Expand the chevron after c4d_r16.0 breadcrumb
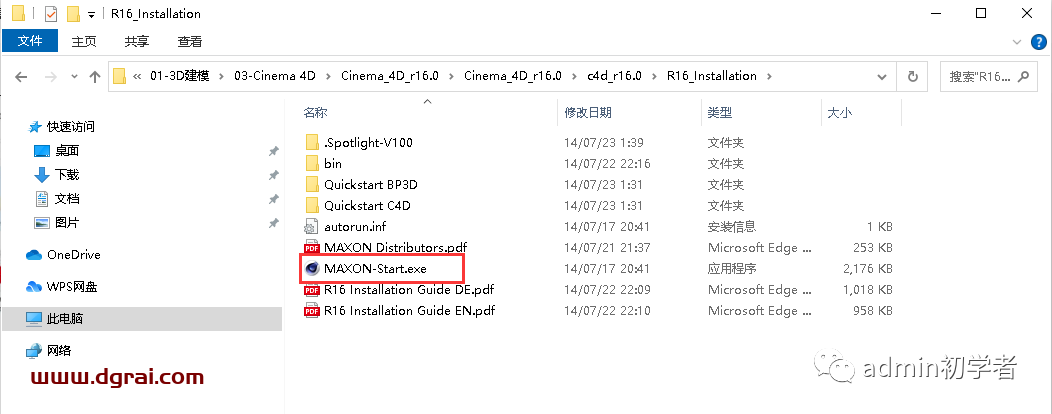This screenshot has height=414, width=1052. pyautogui.click(x=654, y=76)
